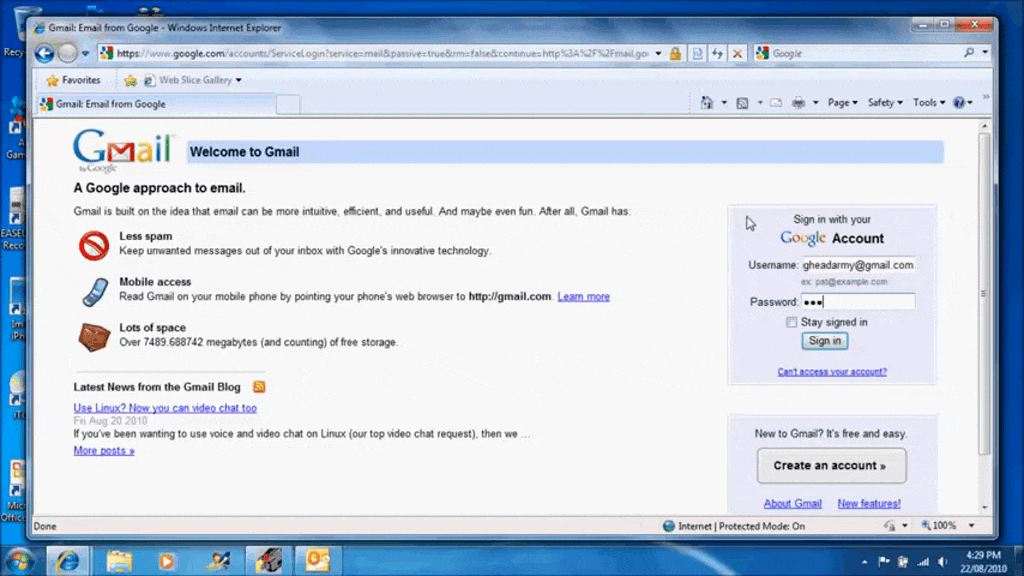Click the IE back navigation arrow

[x=44, y=54]
